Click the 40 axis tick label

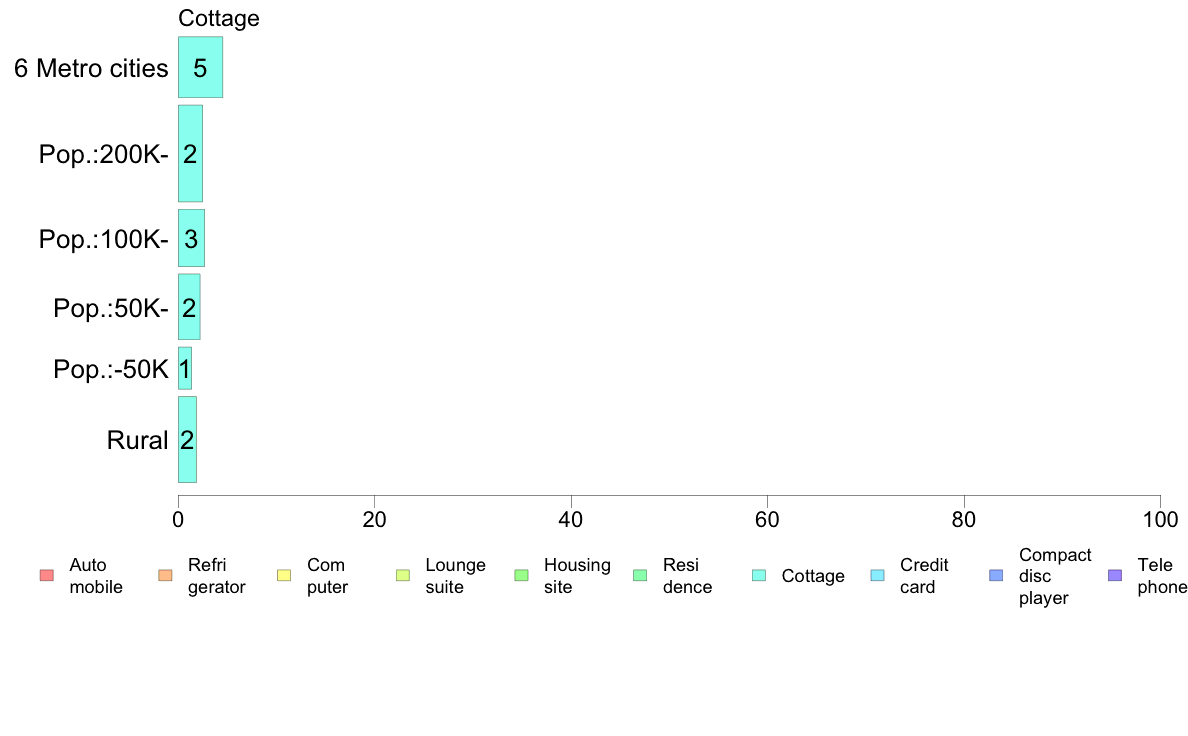click(571, 520)
